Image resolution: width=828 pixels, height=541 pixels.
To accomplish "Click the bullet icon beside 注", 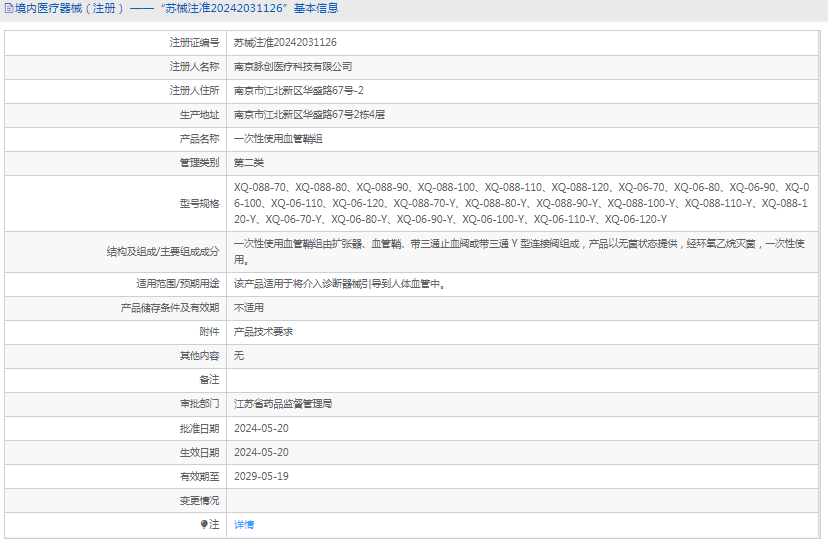I will [x=204, y=524].
